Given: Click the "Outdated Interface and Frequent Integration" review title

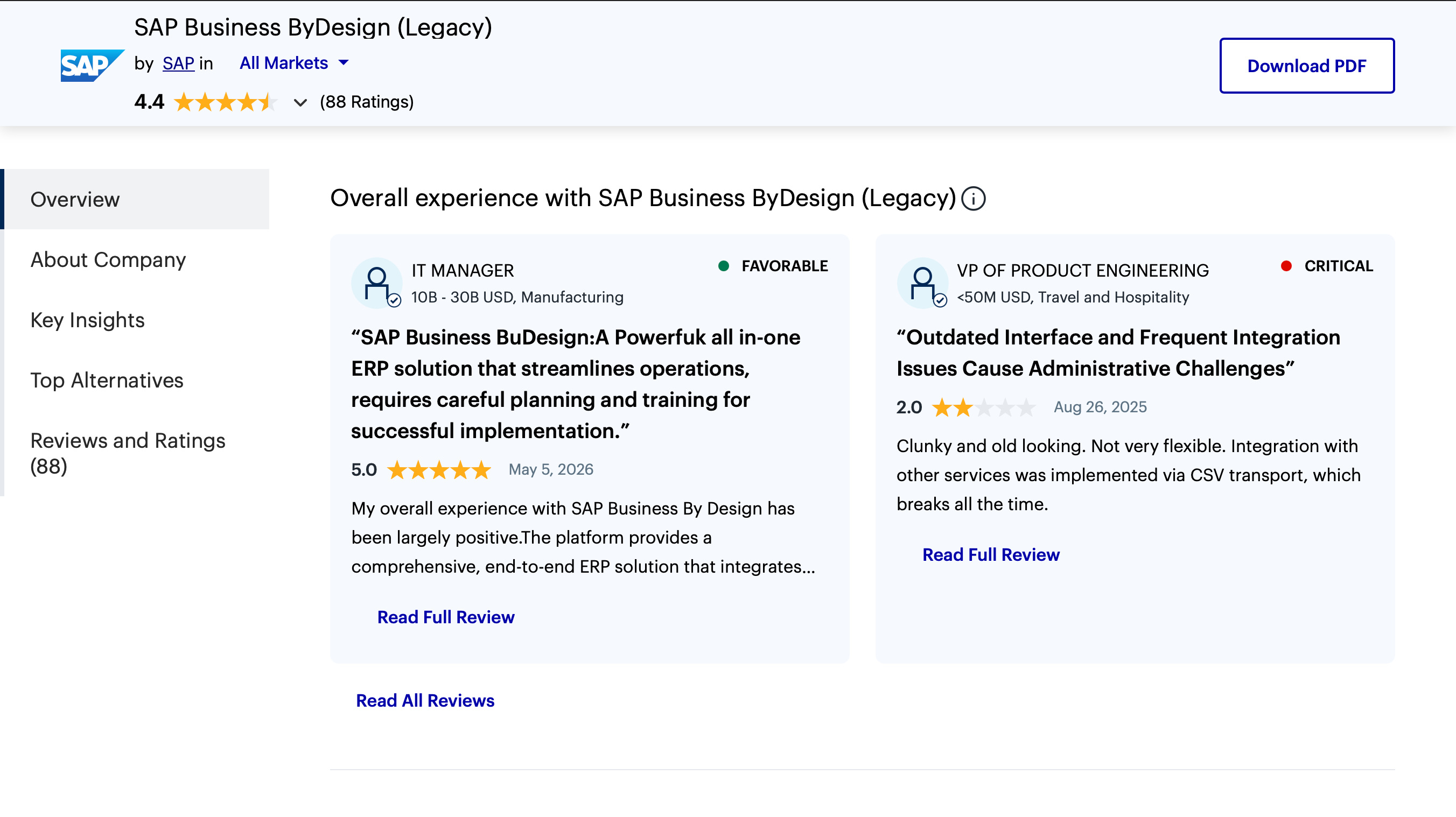Looking at the screenshot, I should (x=1118, y=353).
